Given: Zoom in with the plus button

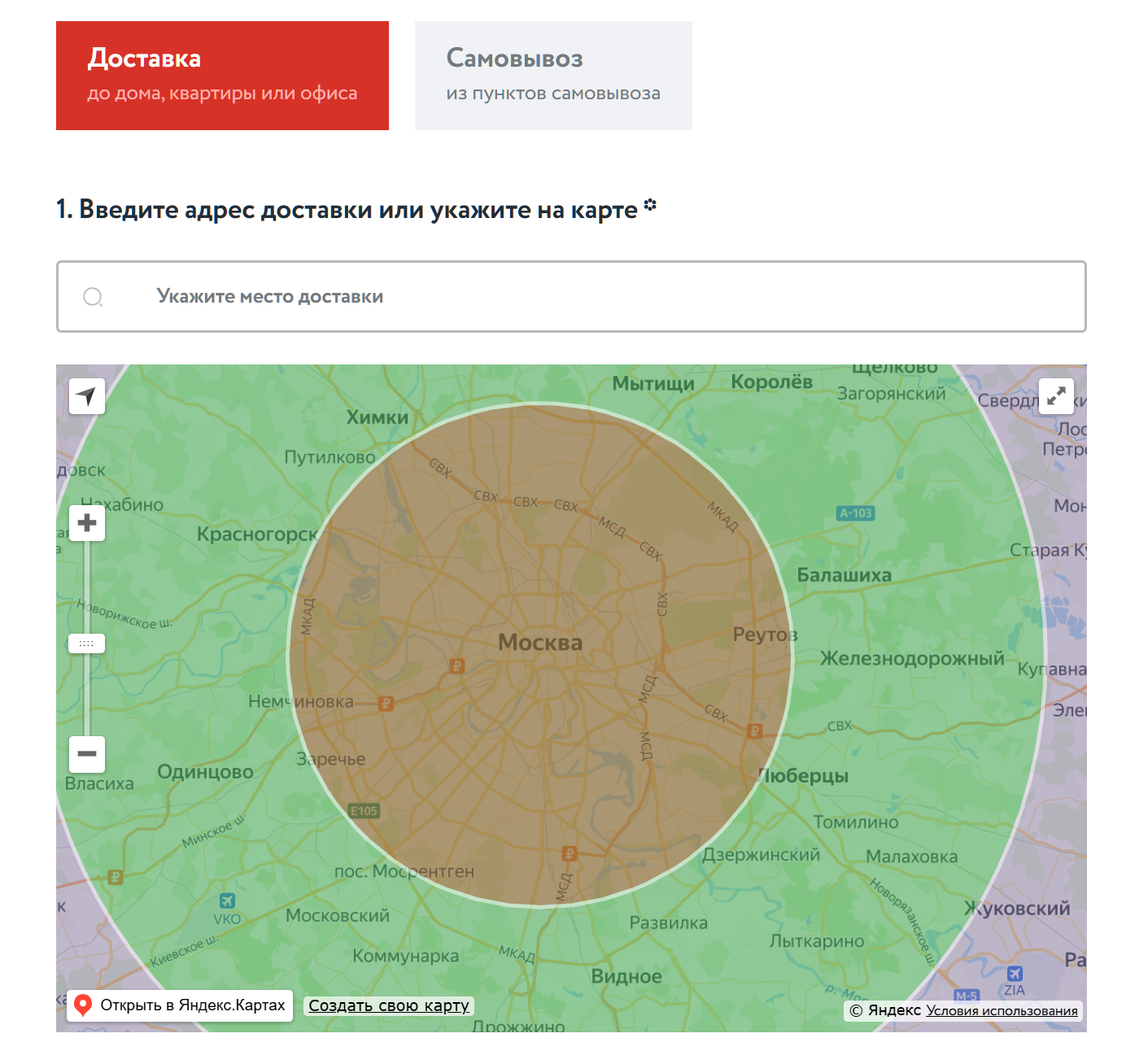Looking at the screenshot, I should [x=87, y=523].
